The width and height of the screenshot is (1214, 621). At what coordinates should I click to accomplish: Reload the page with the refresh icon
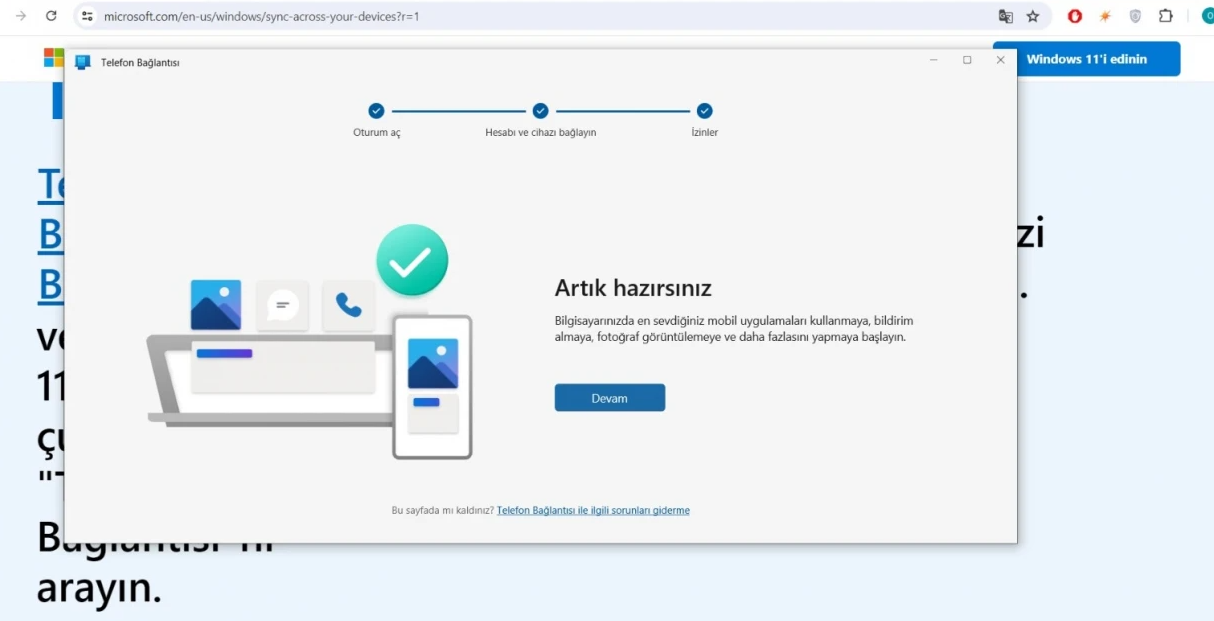[51, 16]
